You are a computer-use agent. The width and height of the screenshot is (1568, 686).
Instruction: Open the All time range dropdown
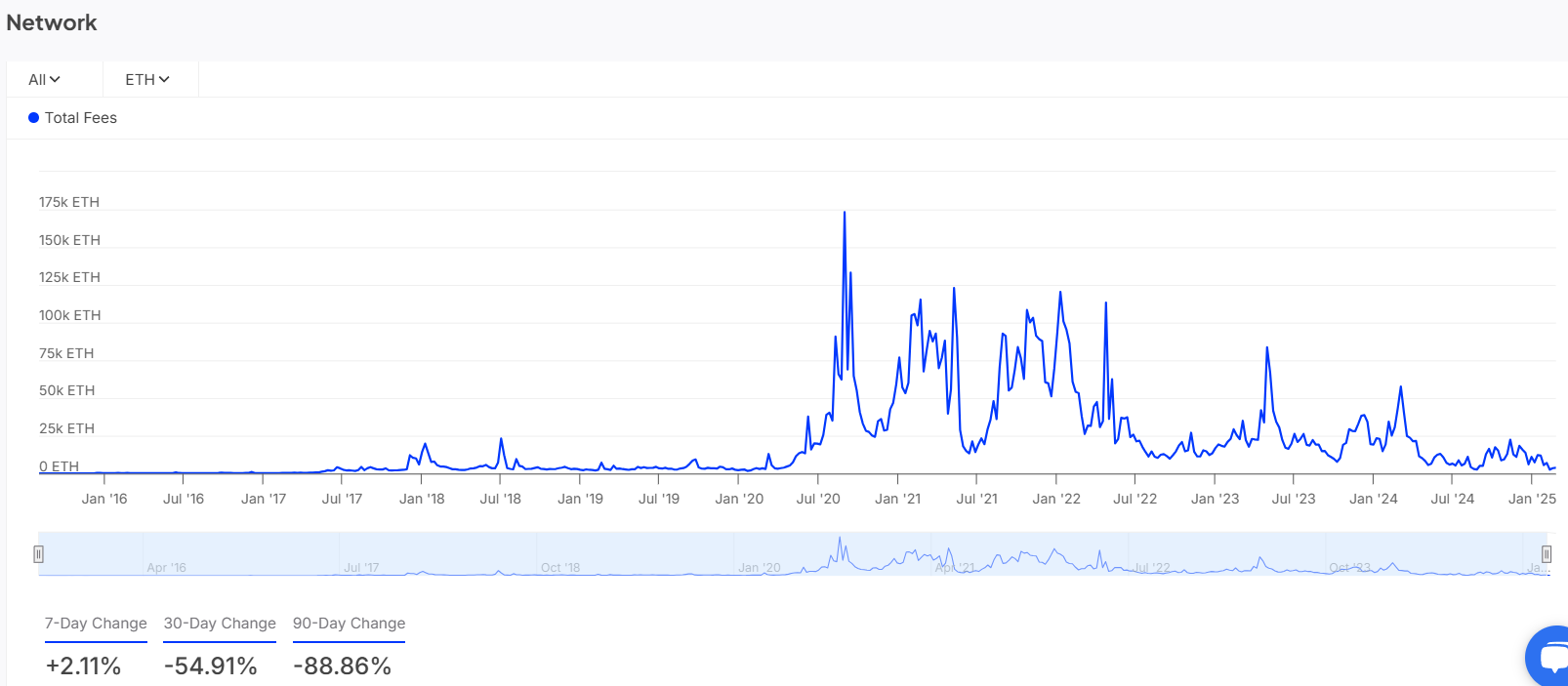pos(44,80)
